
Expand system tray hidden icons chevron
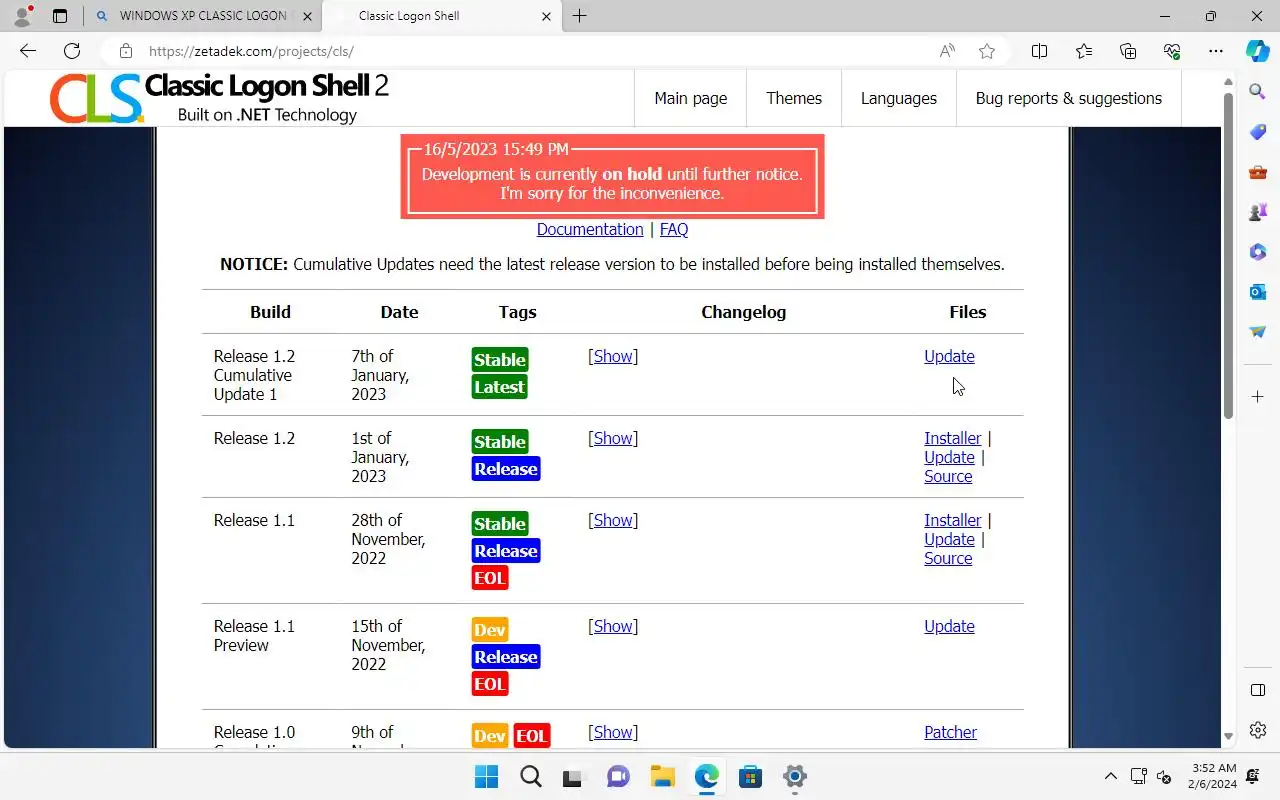[x=1110, y=776]
